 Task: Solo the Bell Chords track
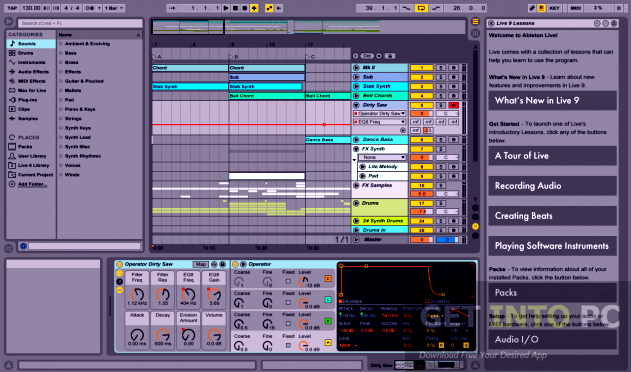coord(441,96)
